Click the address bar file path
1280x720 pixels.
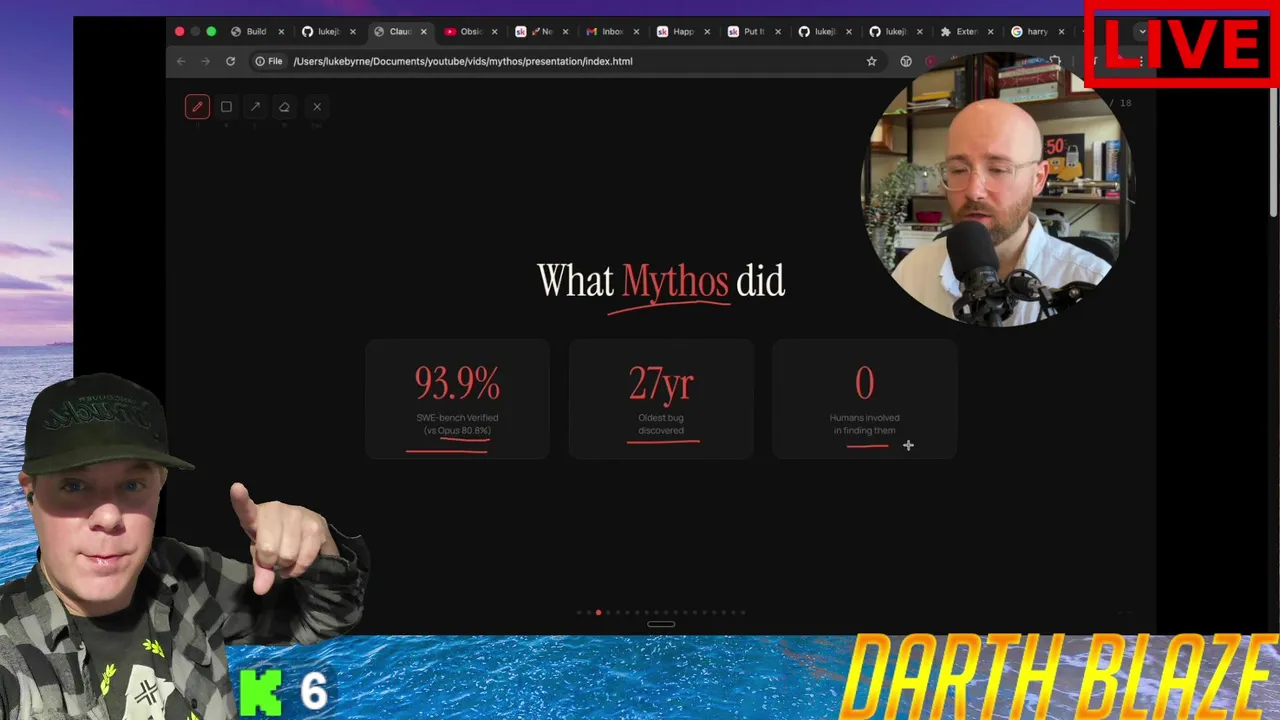click(463, 61)
